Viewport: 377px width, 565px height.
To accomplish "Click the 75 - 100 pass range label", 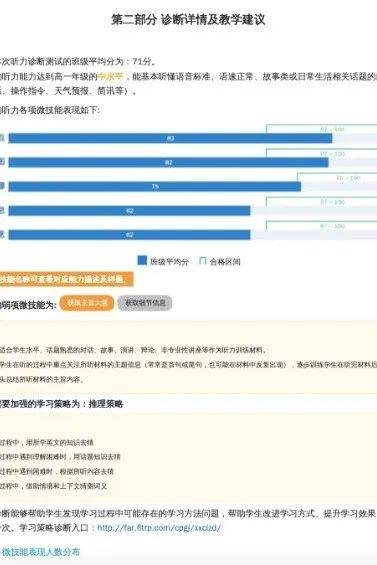I will click(348, 178).
